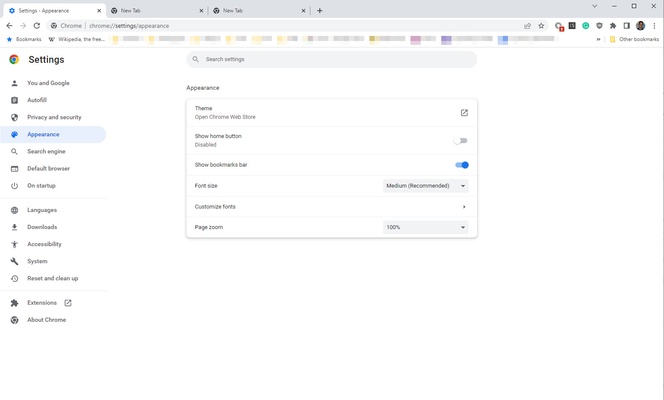
Task: Open the tab search dropdown arrow
Action: 595,6
